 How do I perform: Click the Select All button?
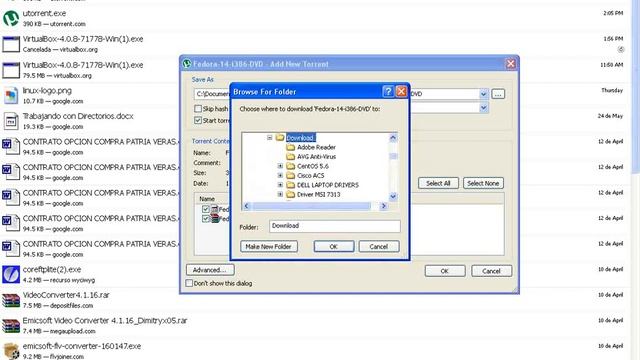point(438,183)
